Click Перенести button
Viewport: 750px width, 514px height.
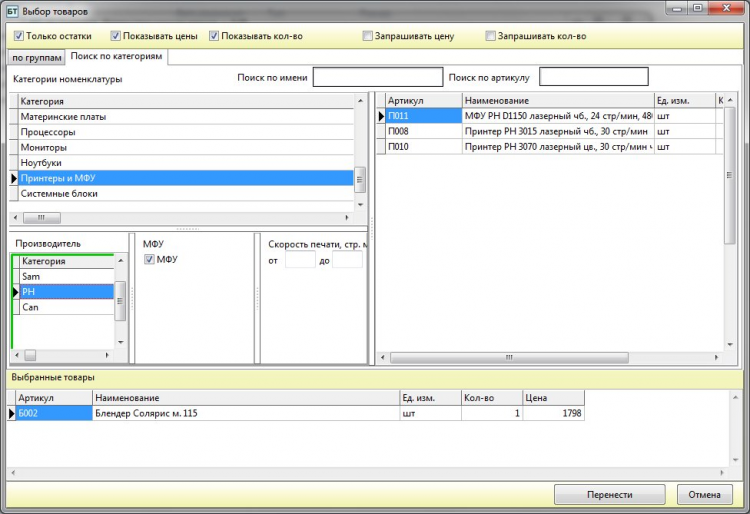click(609, 494)
